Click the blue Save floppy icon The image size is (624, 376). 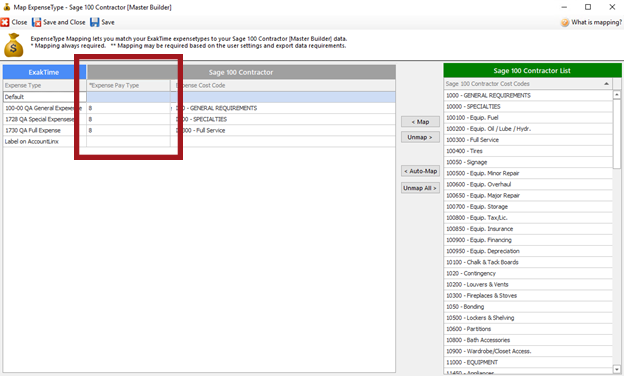95,22
